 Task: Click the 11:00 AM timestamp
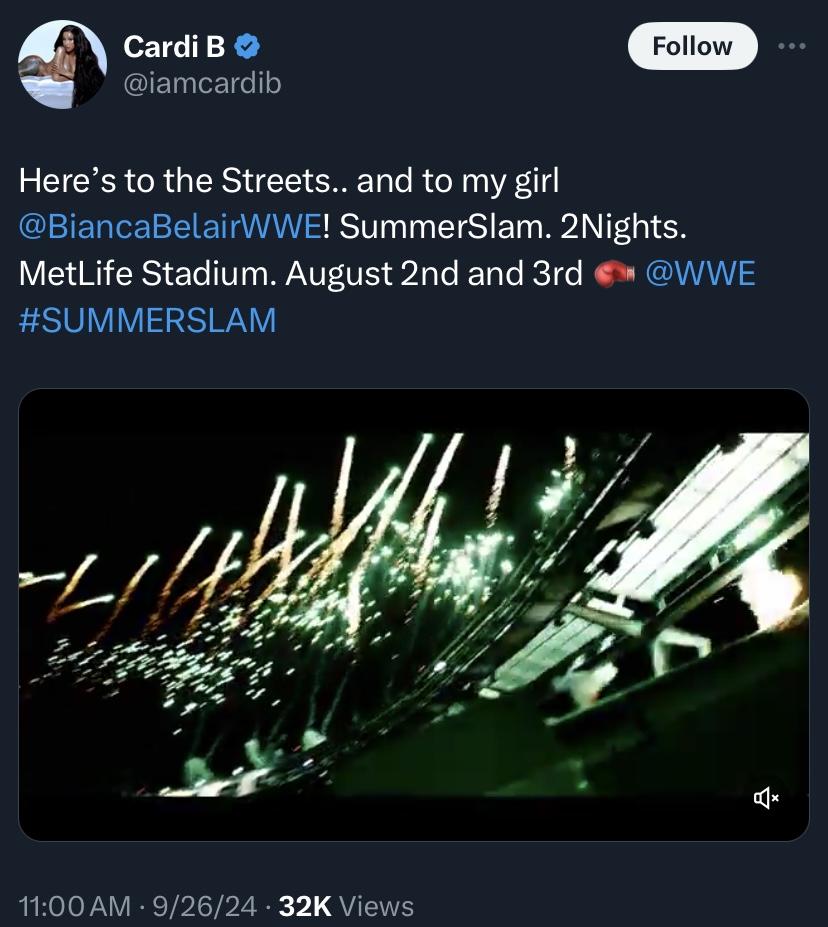[75, 906]
